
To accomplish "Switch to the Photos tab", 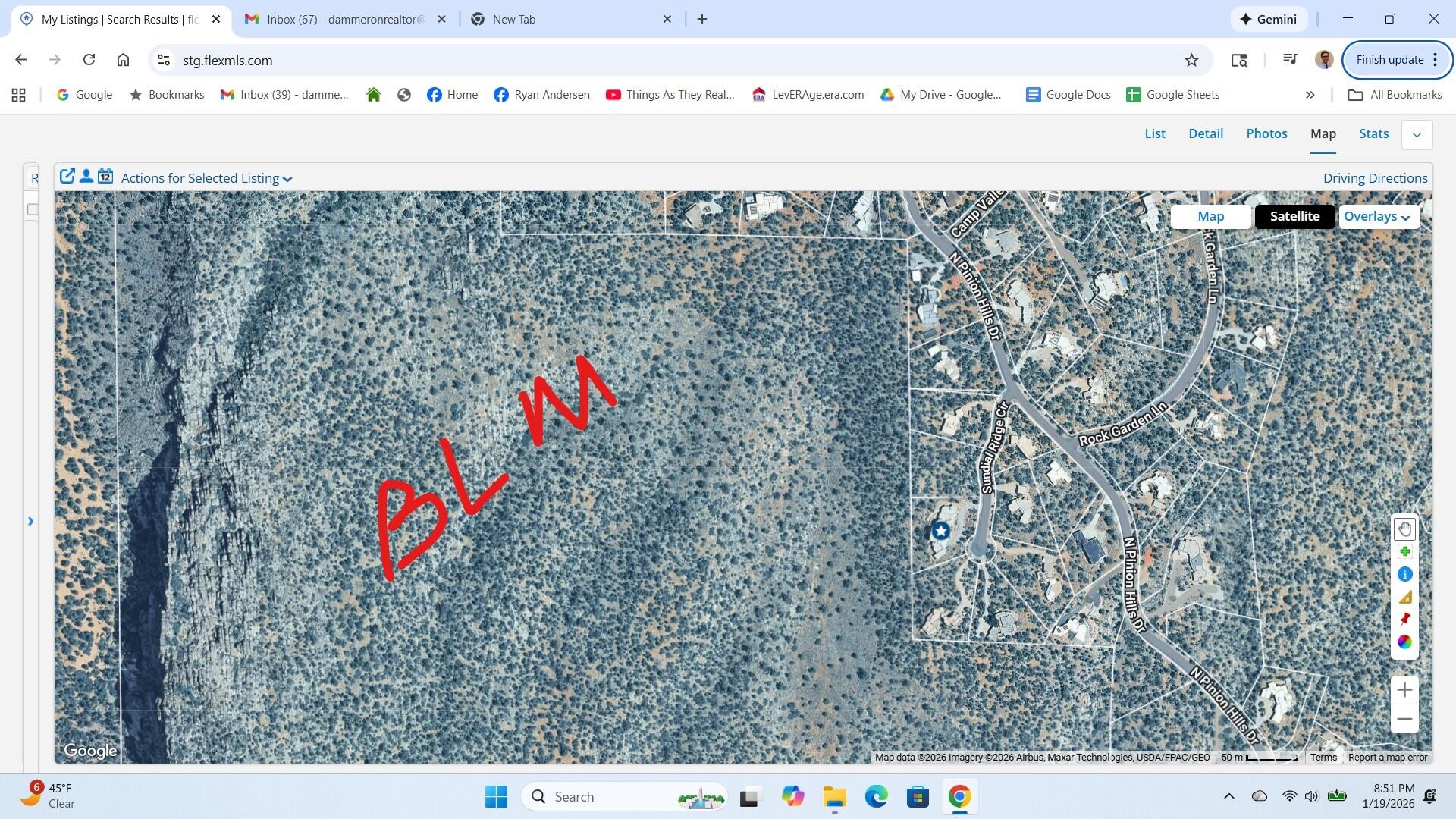I will 1266,133.
